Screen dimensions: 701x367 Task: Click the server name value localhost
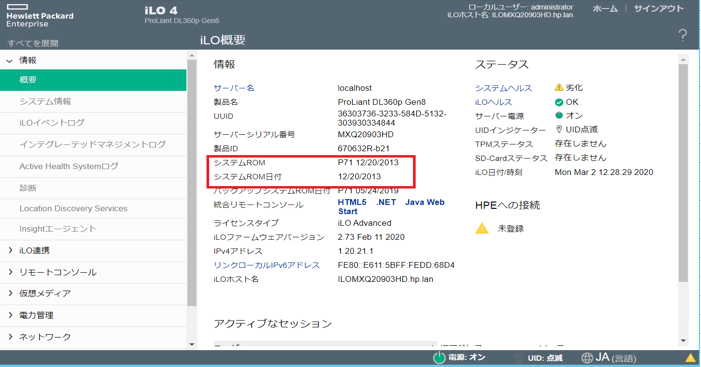(355, 88)
